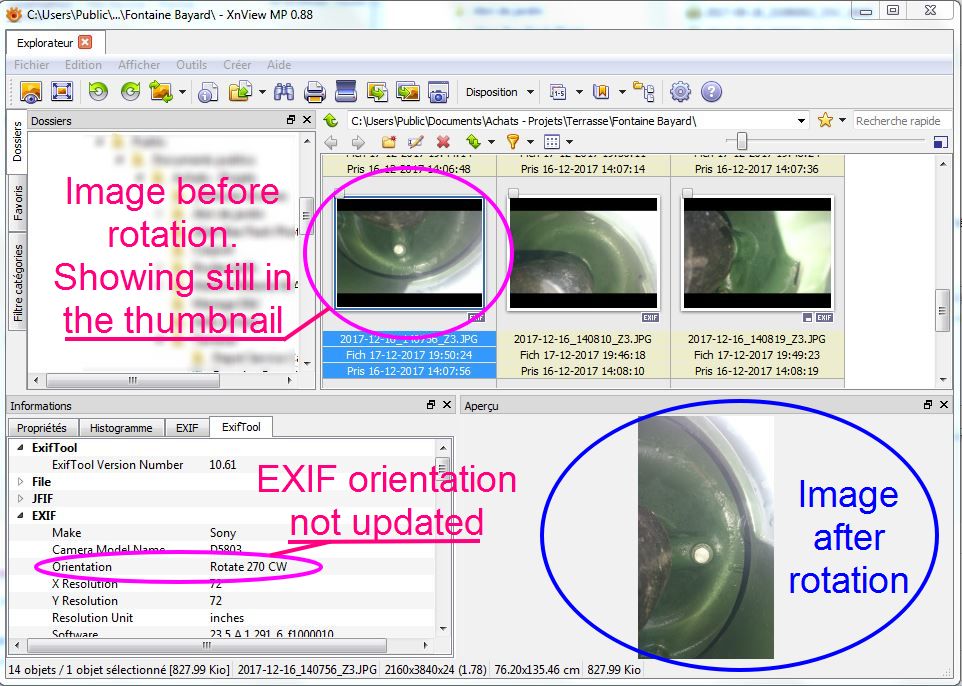
Task: Select the 2017-12-16_140810_Z3.JPG thumbnail
Action: tap(583, 253)
